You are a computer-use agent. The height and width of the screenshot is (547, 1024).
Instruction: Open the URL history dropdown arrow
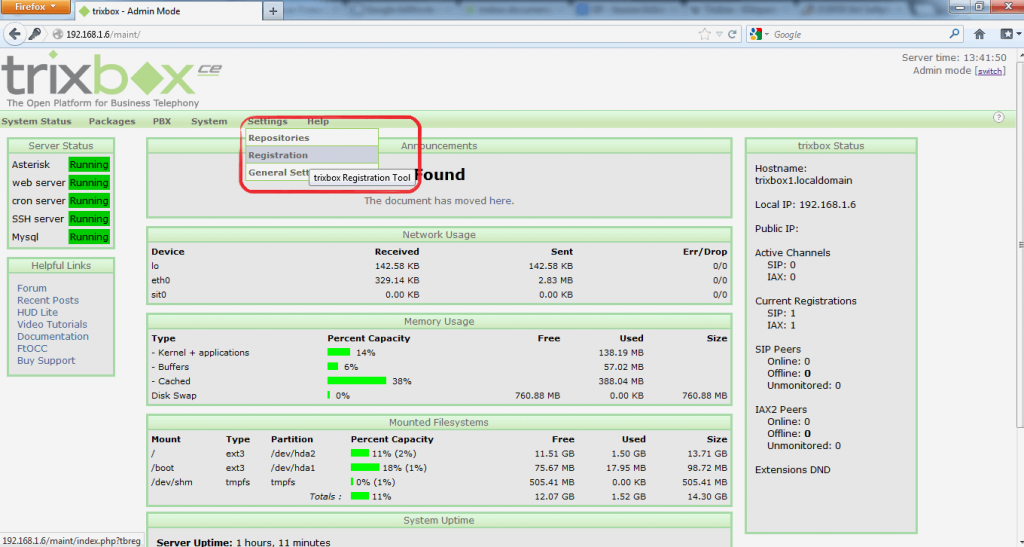click(719, 35)
